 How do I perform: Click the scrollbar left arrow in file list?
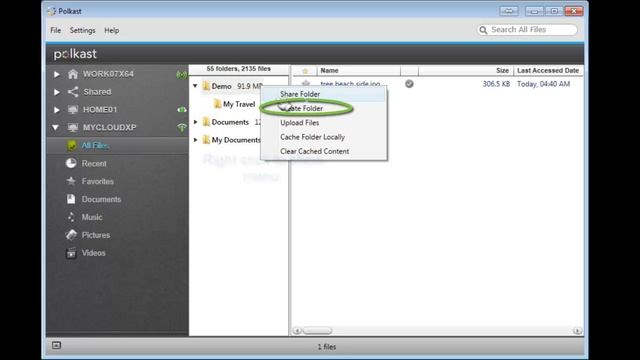(x=297, y=330)
